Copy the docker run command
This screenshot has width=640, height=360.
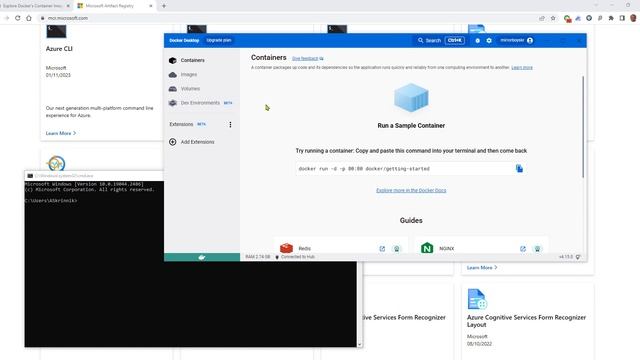tap(519, 168)
